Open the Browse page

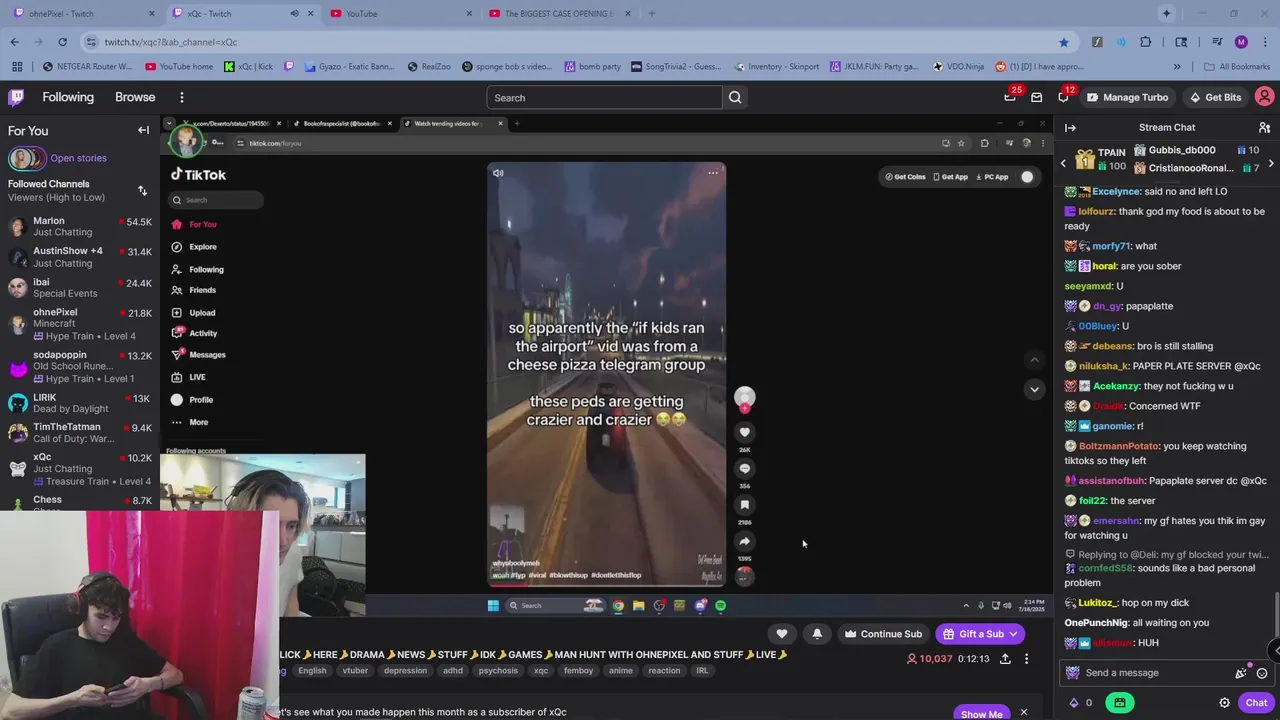click(x=135, y=97)
